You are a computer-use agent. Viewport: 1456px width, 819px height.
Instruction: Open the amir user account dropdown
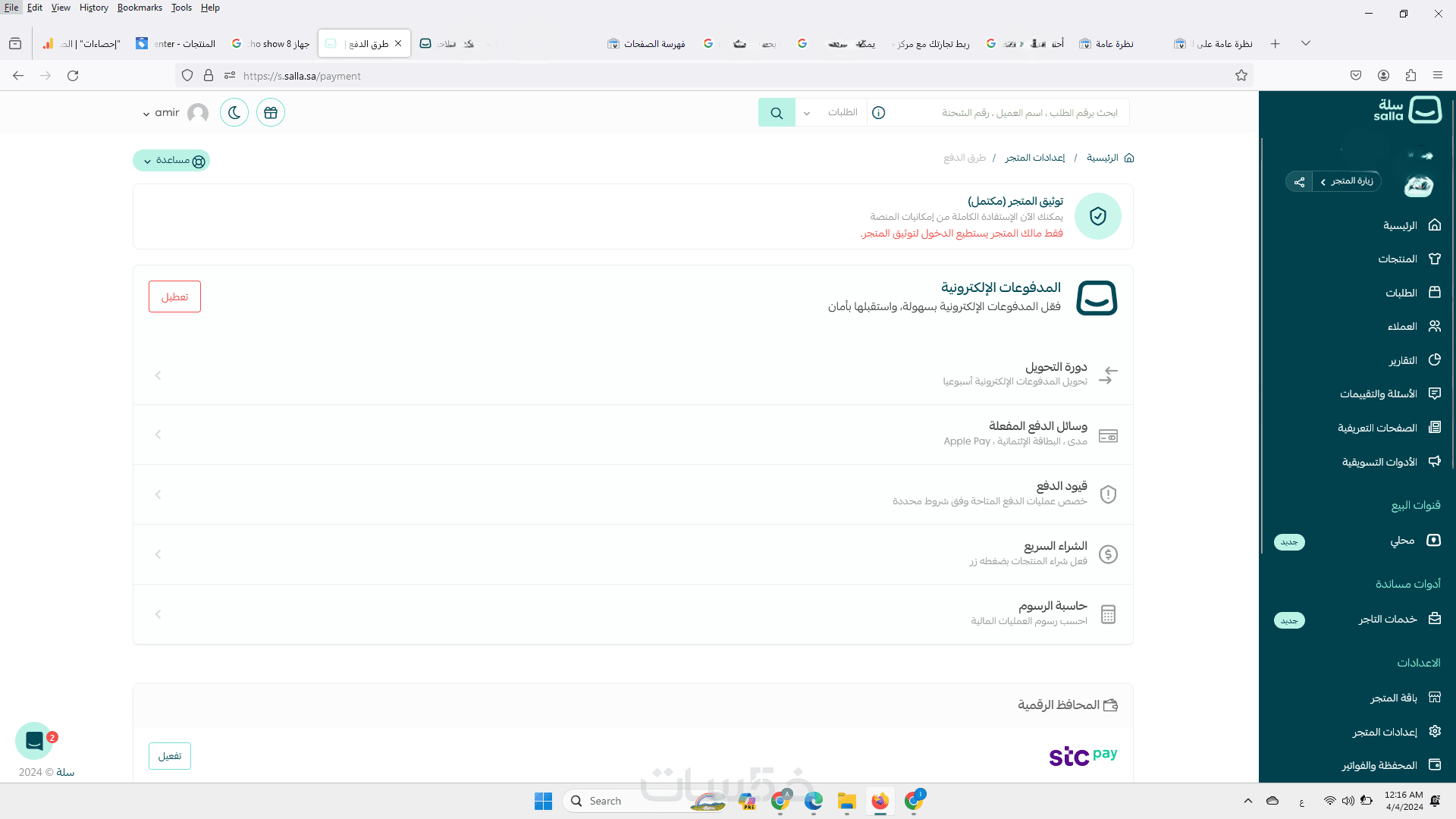(175, 113)
